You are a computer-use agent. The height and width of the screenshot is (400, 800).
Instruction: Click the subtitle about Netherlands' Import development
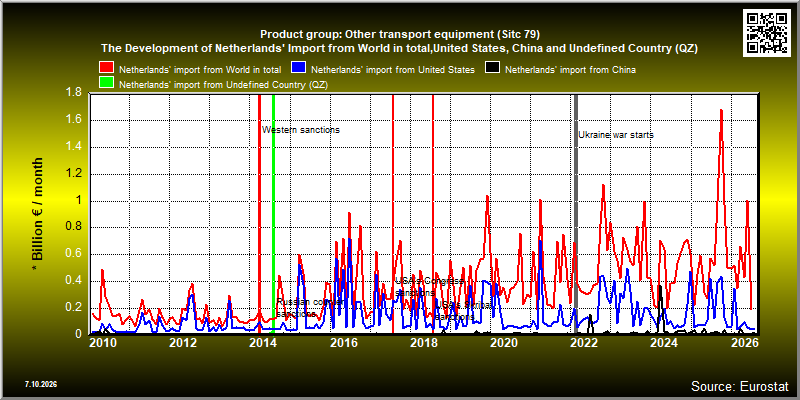[x=399, y=48]
